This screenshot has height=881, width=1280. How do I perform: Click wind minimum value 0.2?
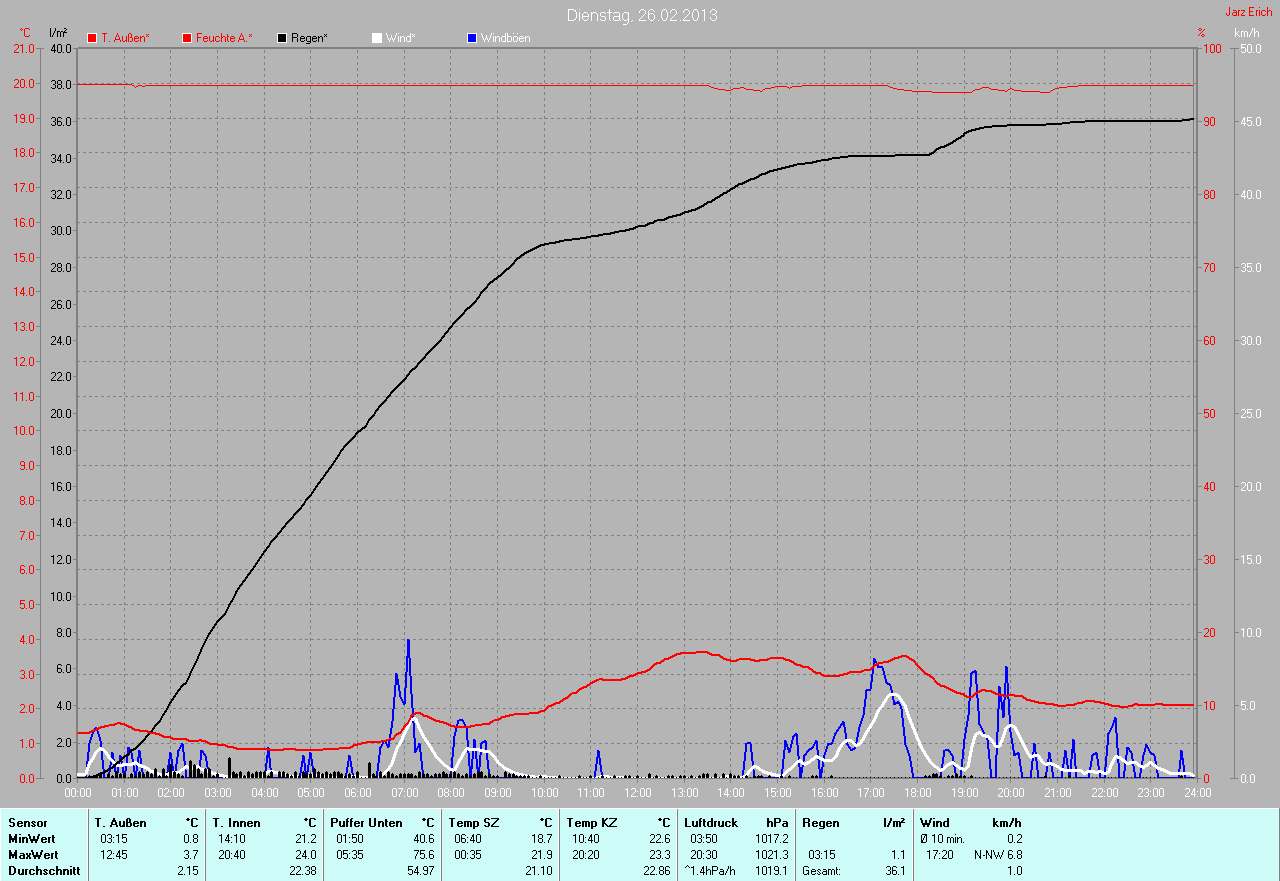pyautogui.click(x=1014, y=839)
